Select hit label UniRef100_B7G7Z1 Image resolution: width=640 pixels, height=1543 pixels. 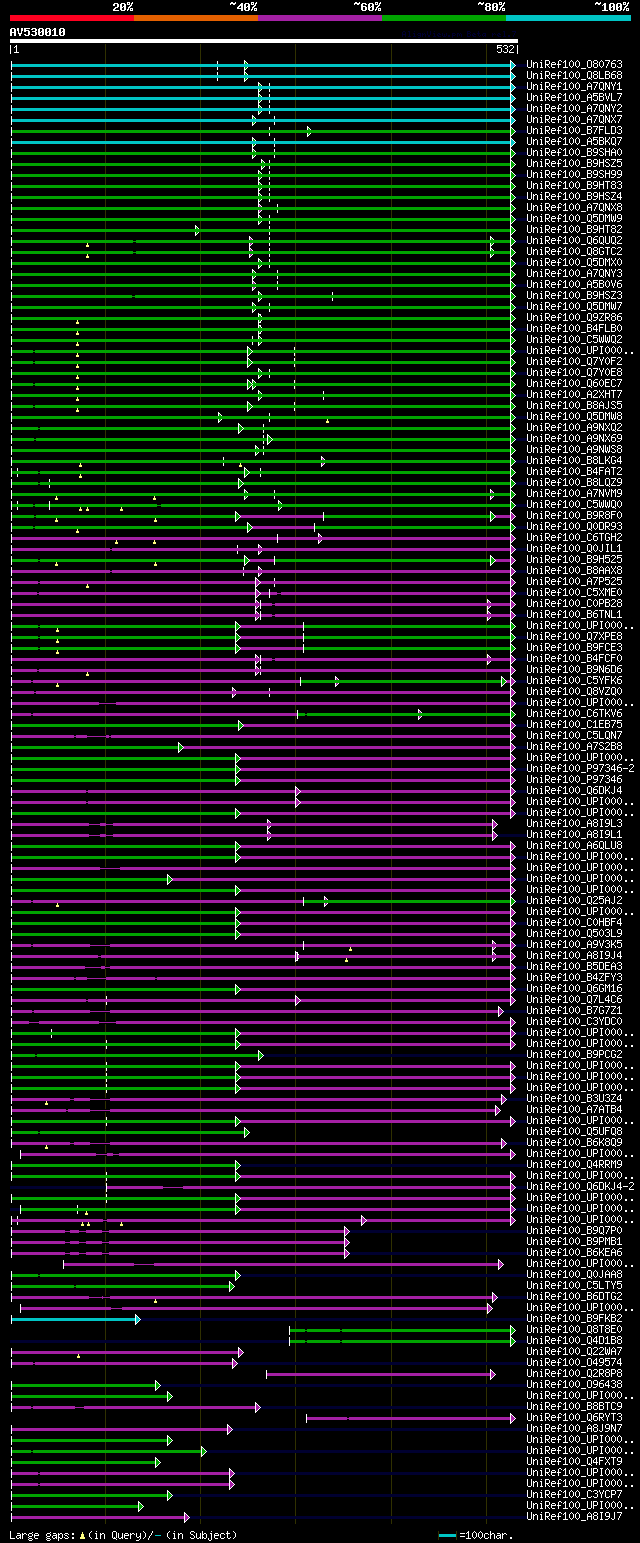[574, 1010]
